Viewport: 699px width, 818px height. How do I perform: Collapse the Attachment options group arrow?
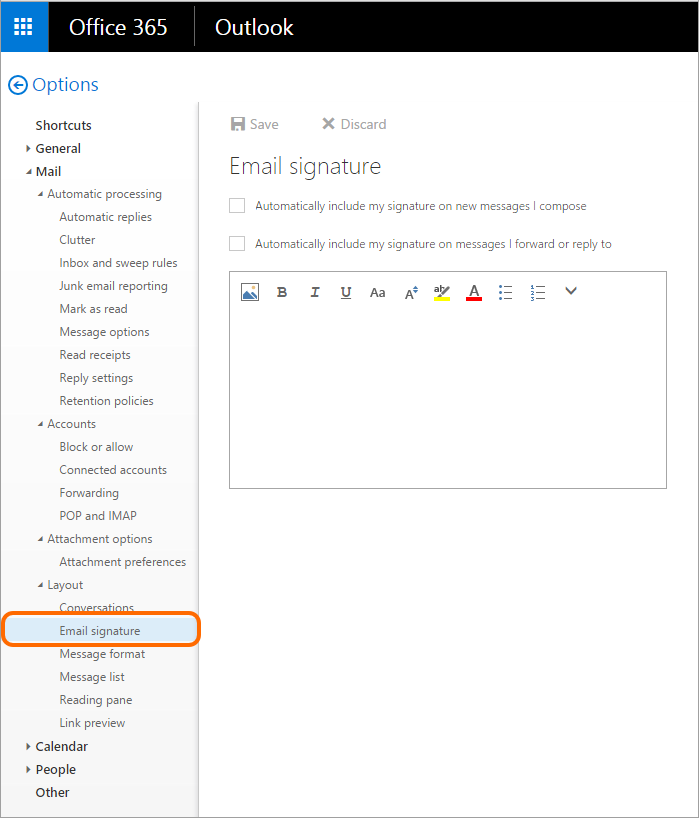point(40,539)
